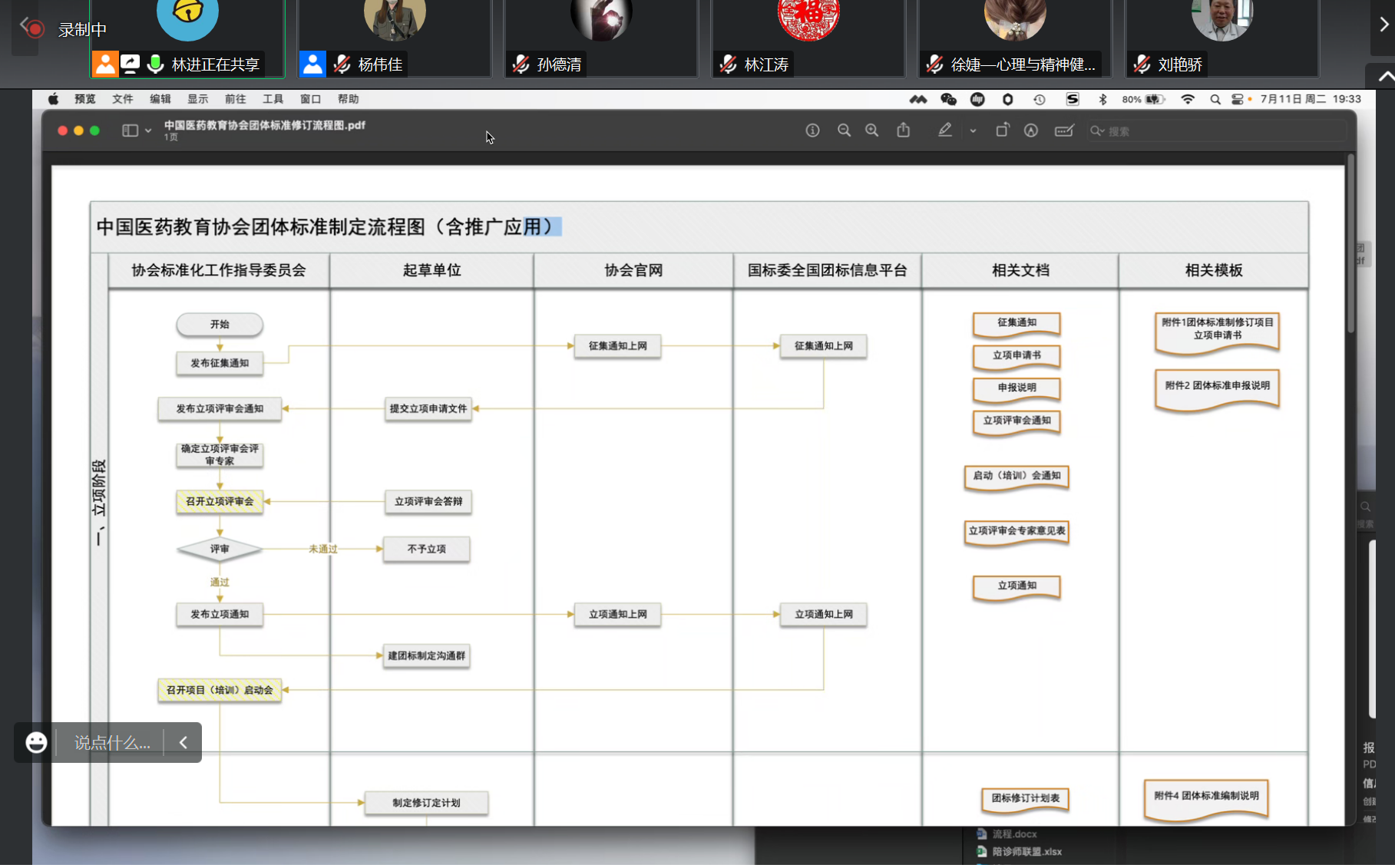Click the muted mic icon of 徐婕
The width and height of the screenshot is (1395, 868).
coord(935,64)
